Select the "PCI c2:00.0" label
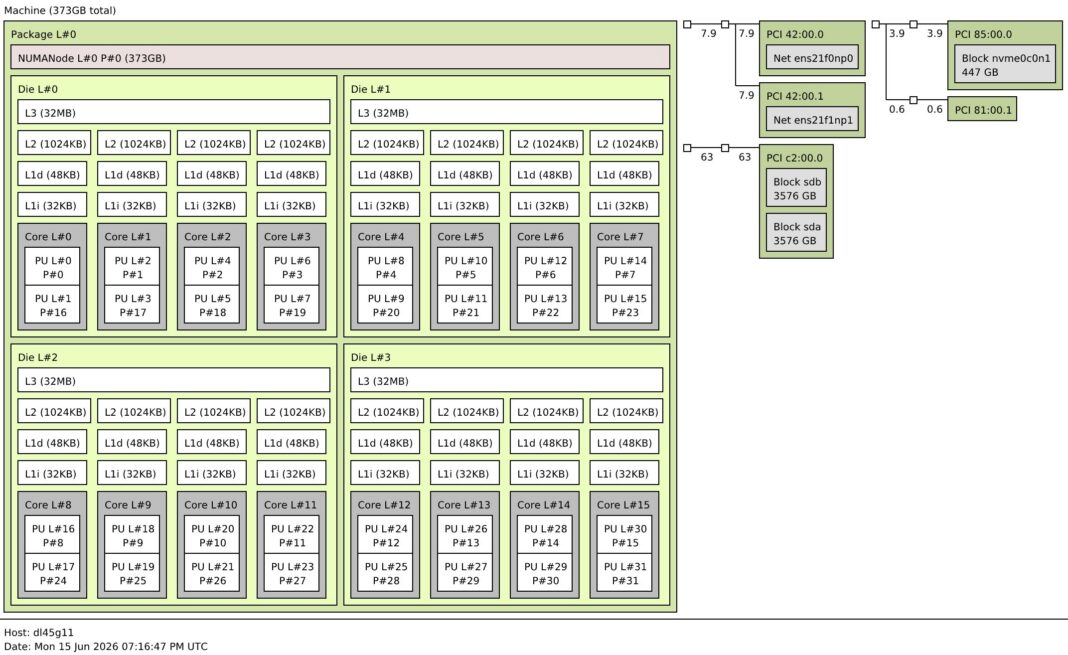Viewport: 1068px width, 655px height. tap(795, 158)
